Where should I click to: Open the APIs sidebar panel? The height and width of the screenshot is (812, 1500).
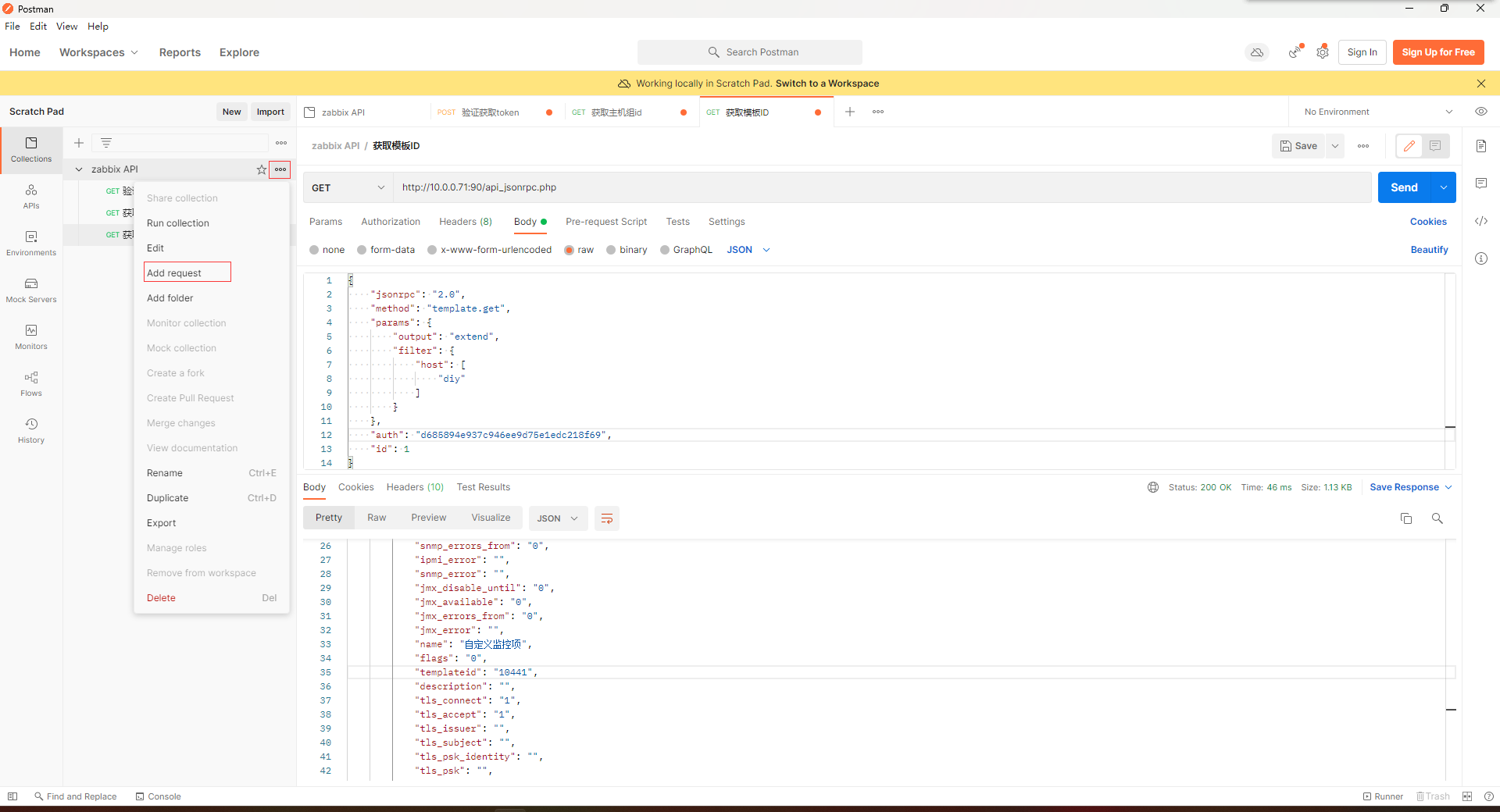(31, 197)
